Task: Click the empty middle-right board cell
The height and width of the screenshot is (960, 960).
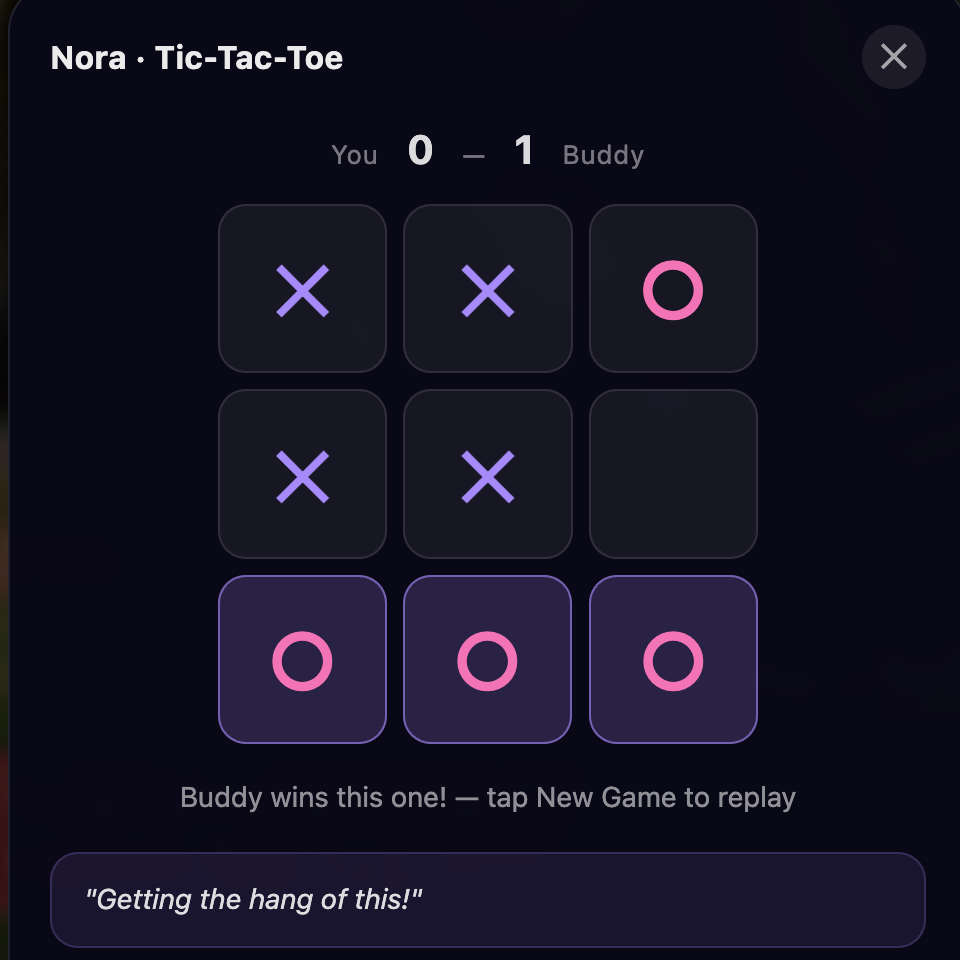Action: click(672, 473)
